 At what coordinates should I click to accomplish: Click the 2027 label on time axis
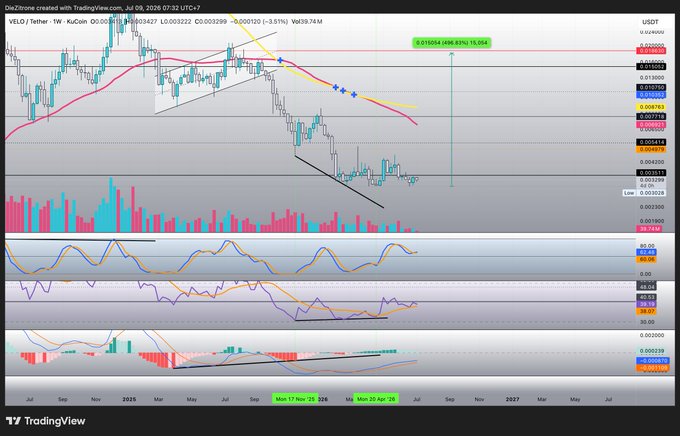(513, 399)
